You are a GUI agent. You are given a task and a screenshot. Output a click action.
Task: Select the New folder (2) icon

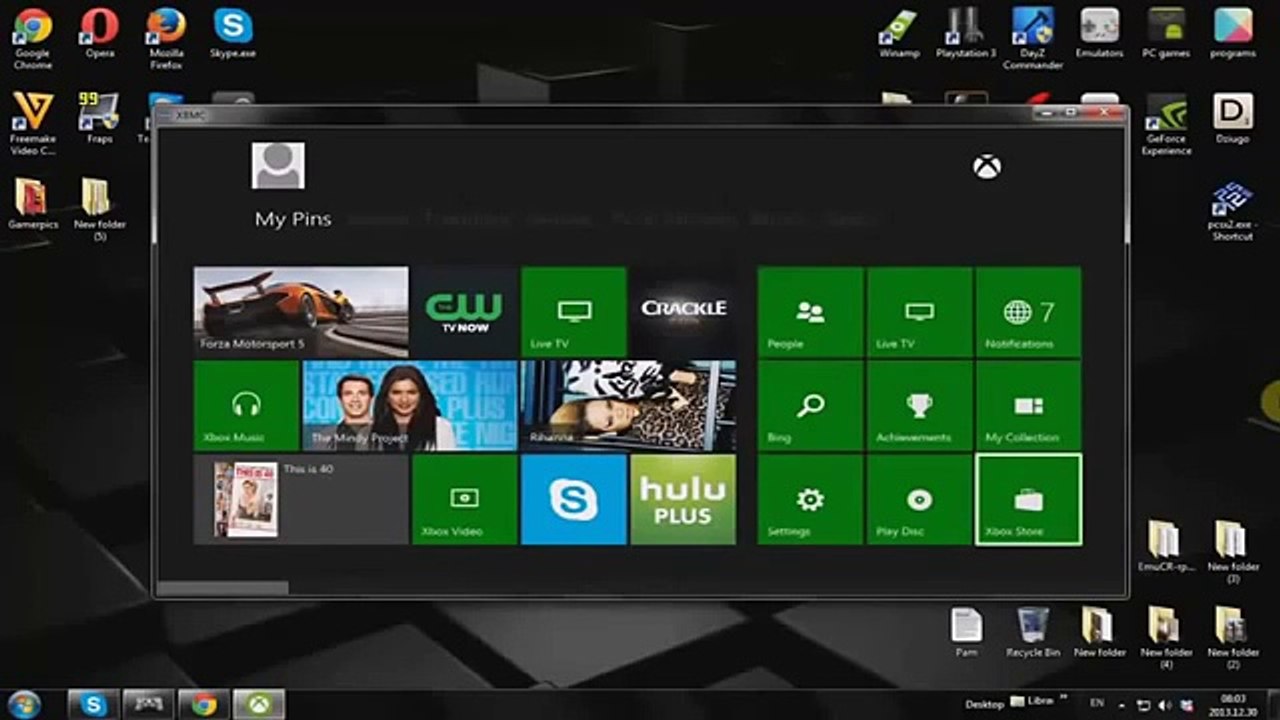click(1233, 638)
